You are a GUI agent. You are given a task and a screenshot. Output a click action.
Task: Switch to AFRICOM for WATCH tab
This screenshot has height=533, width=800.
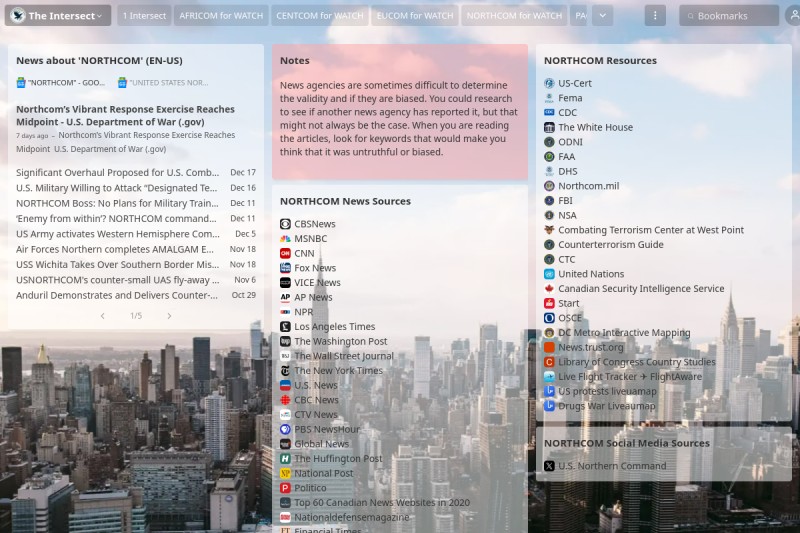[221, 16]
